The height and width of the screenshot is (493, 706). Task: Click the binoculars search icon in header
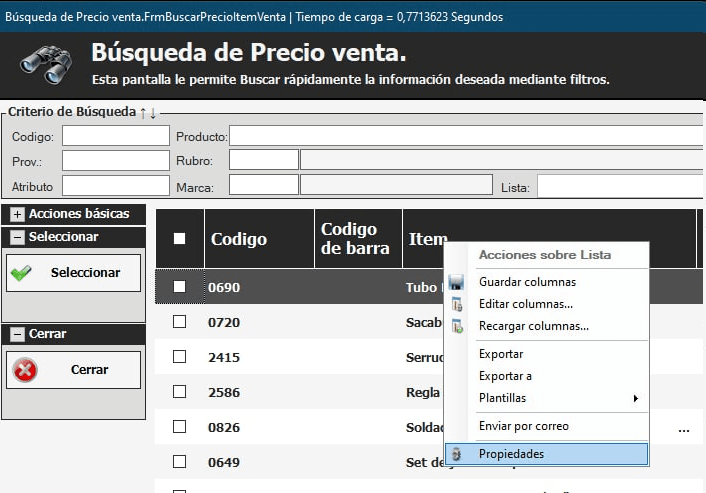coord(46,65)
